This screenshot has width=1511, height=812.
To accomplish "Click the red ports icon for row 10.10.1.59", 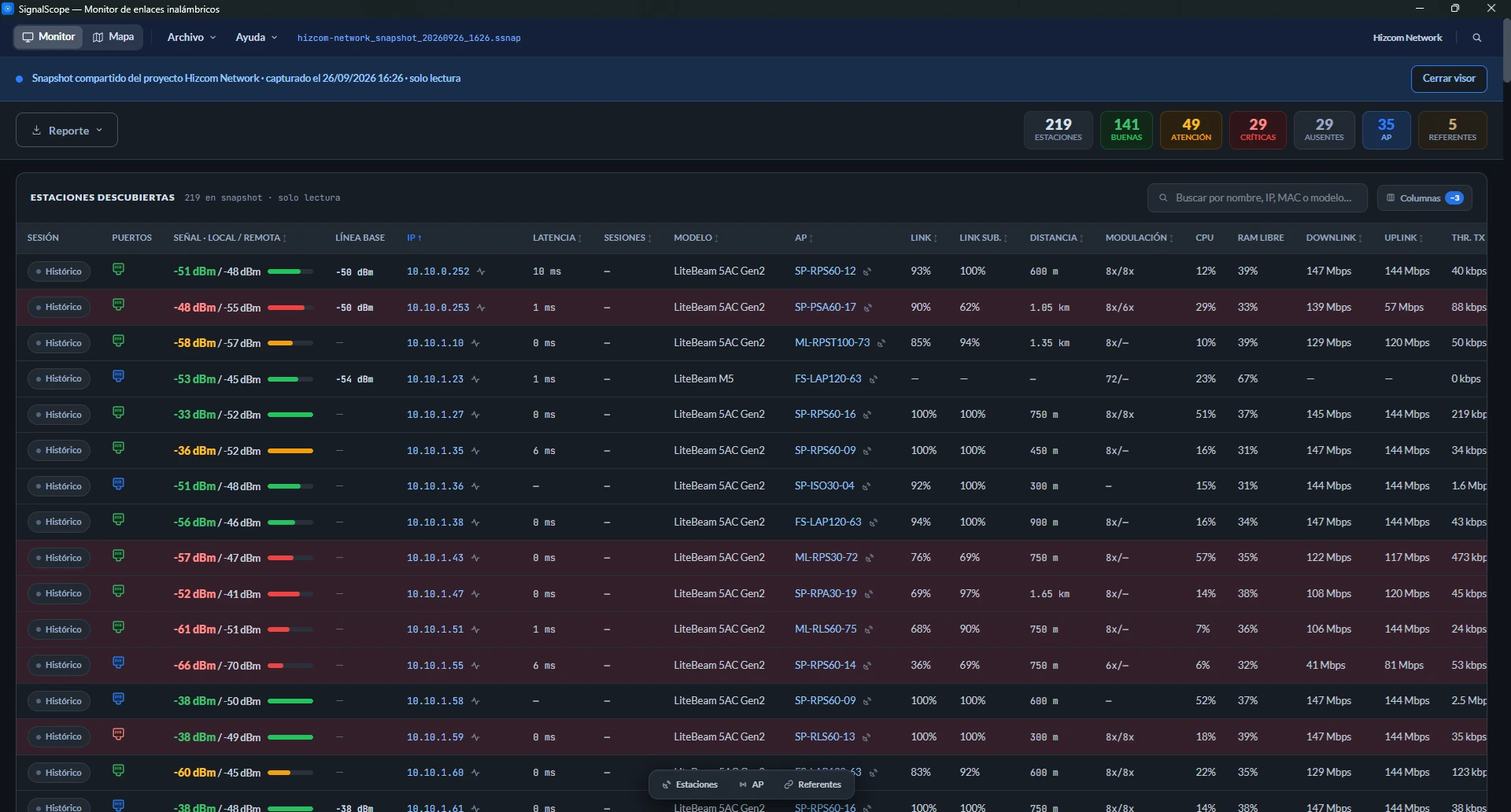I will point(118,734).
